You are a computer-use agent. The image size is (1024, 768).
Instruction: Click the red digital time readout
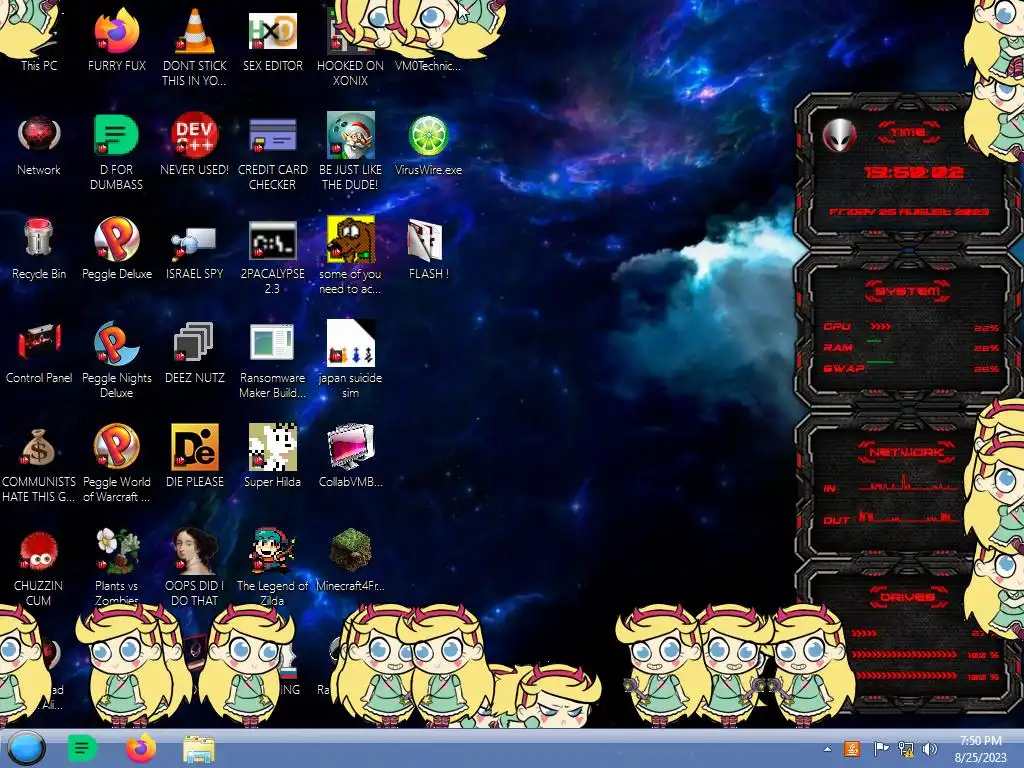(914, 172)
